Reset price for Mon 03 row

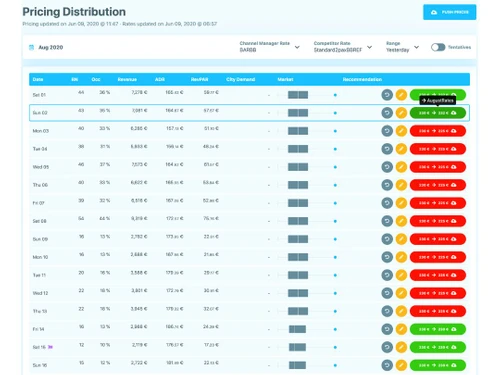pyautogui.click(x=387, y=131)
